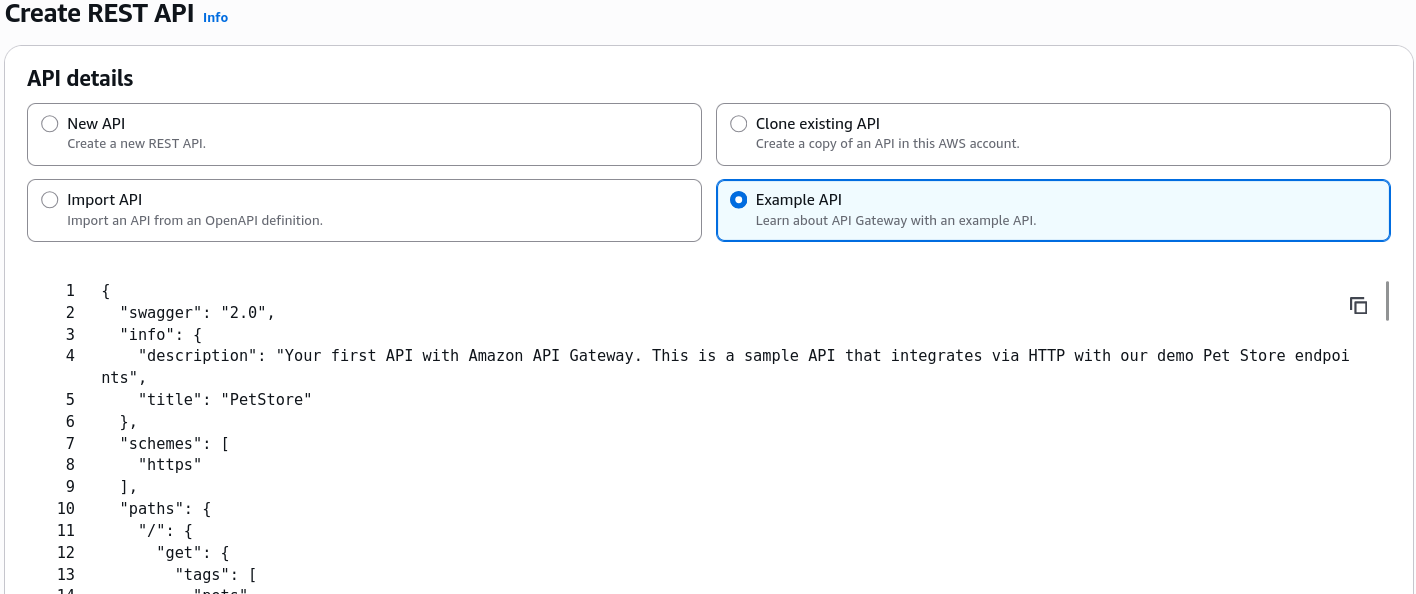Screen dimensions: 1416x594
Task: Select the New API radio option
Action: click(x=50, y=124)
